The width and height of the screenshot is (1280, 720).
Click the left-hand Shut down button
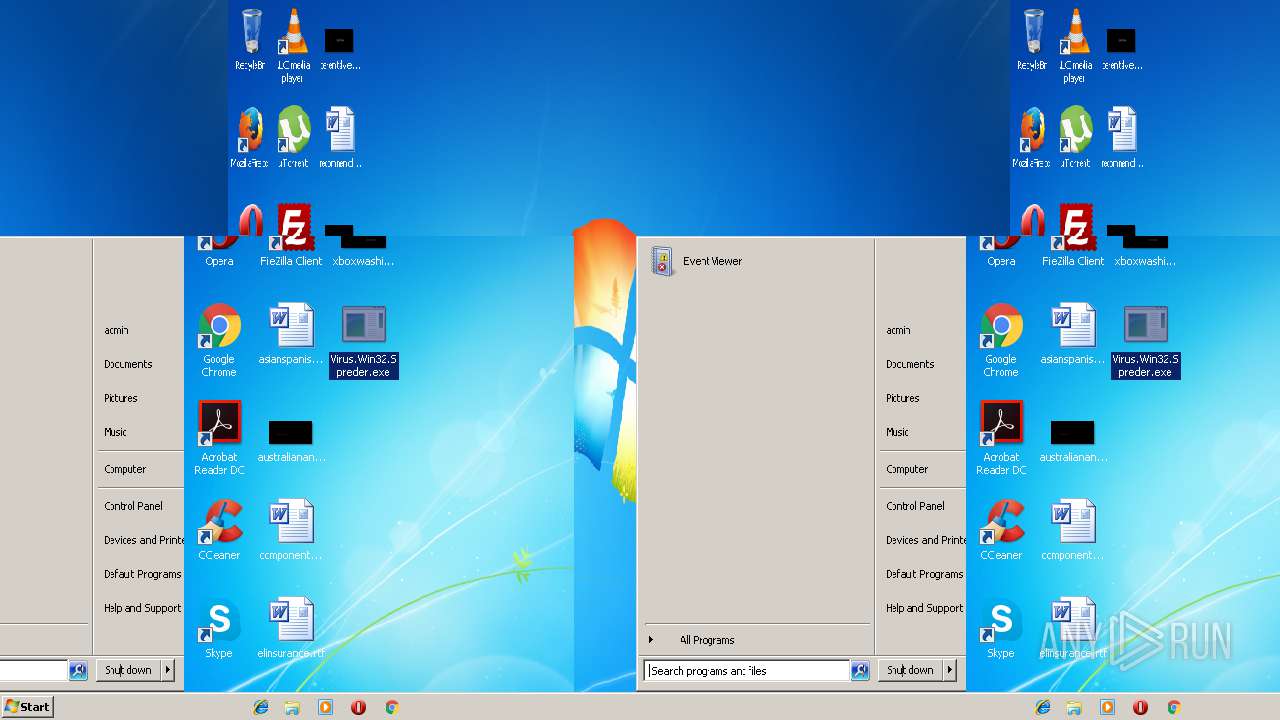coord(128,670)
